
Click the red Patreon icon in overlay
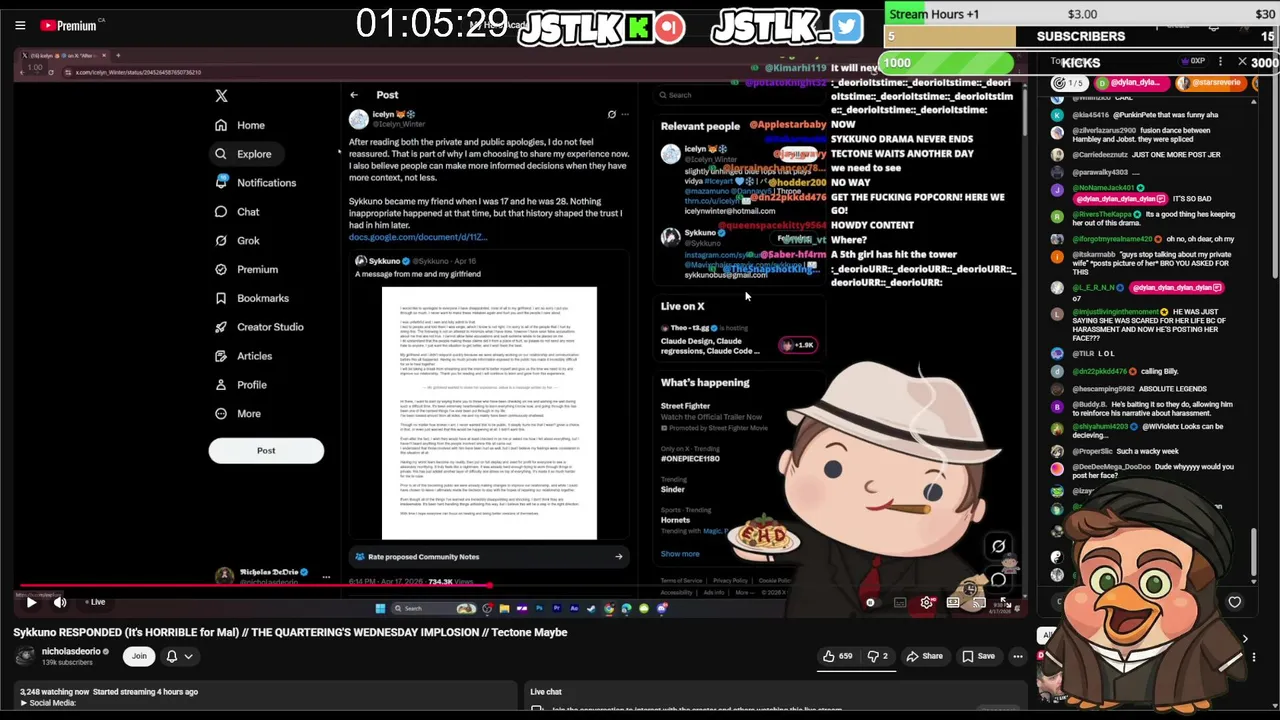coord(670,27)
